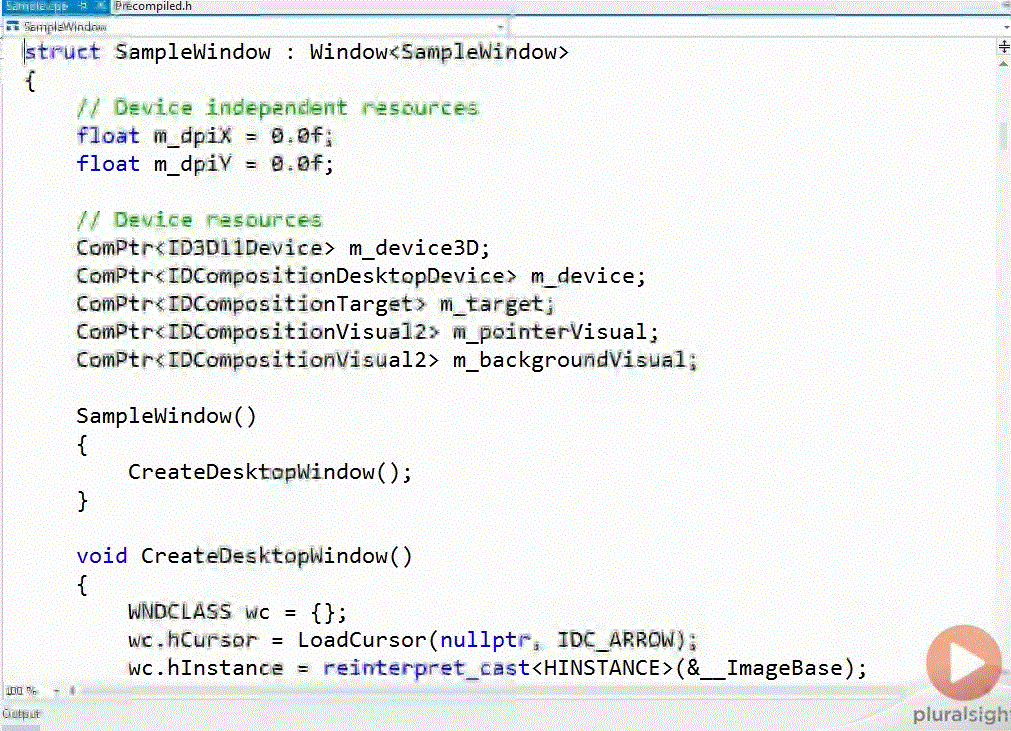Click the '// Device resources' comment
Image resolution: width=1011 pixels, height=731 pixels.
pos(199,220)
